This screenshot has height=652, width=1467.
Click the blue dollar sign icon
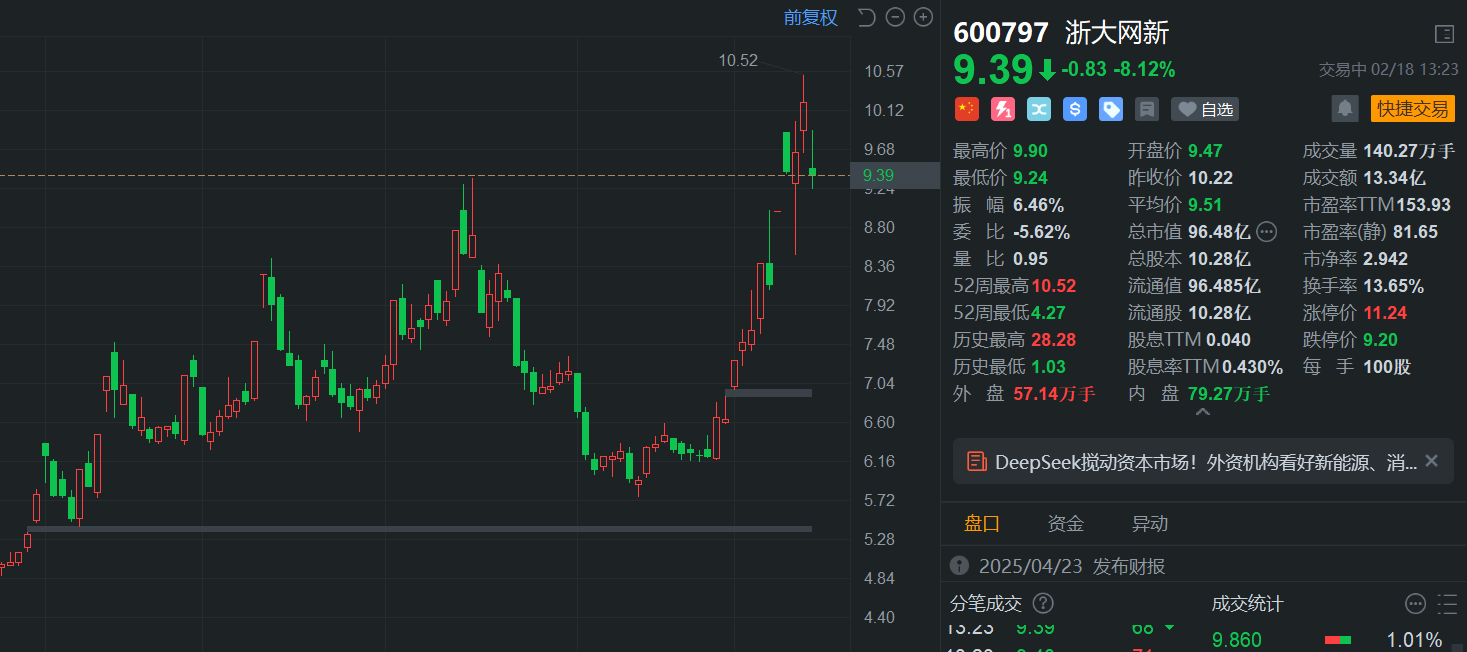[x=1075, y=109]
